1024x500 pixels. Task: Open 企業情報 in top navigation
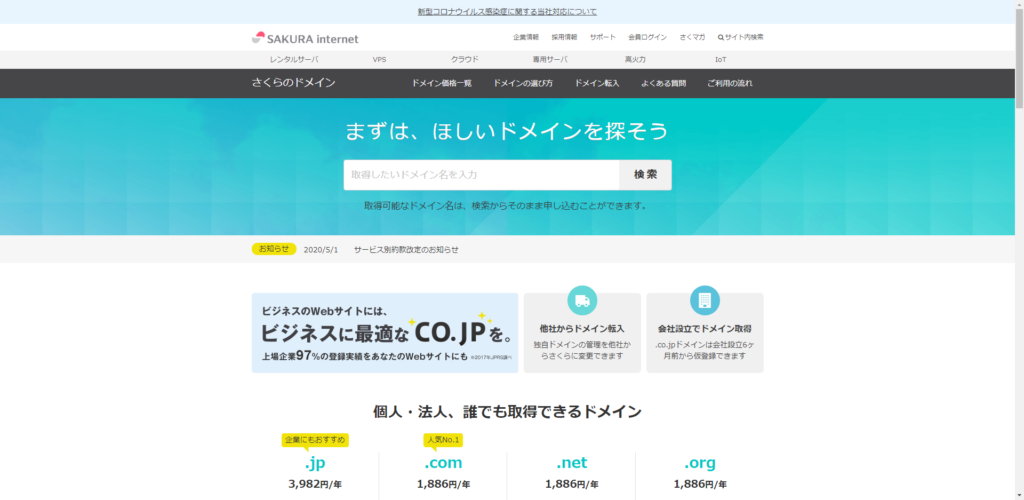(x=526, y=37)
